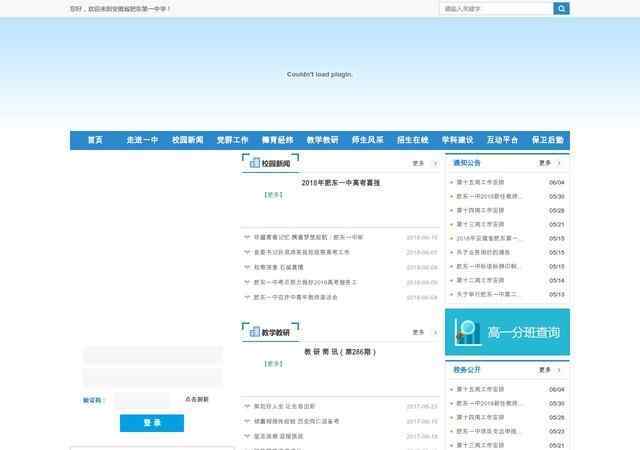
Task: Click the 点击刷新 captcha refresh link
Action: [197, 400]
